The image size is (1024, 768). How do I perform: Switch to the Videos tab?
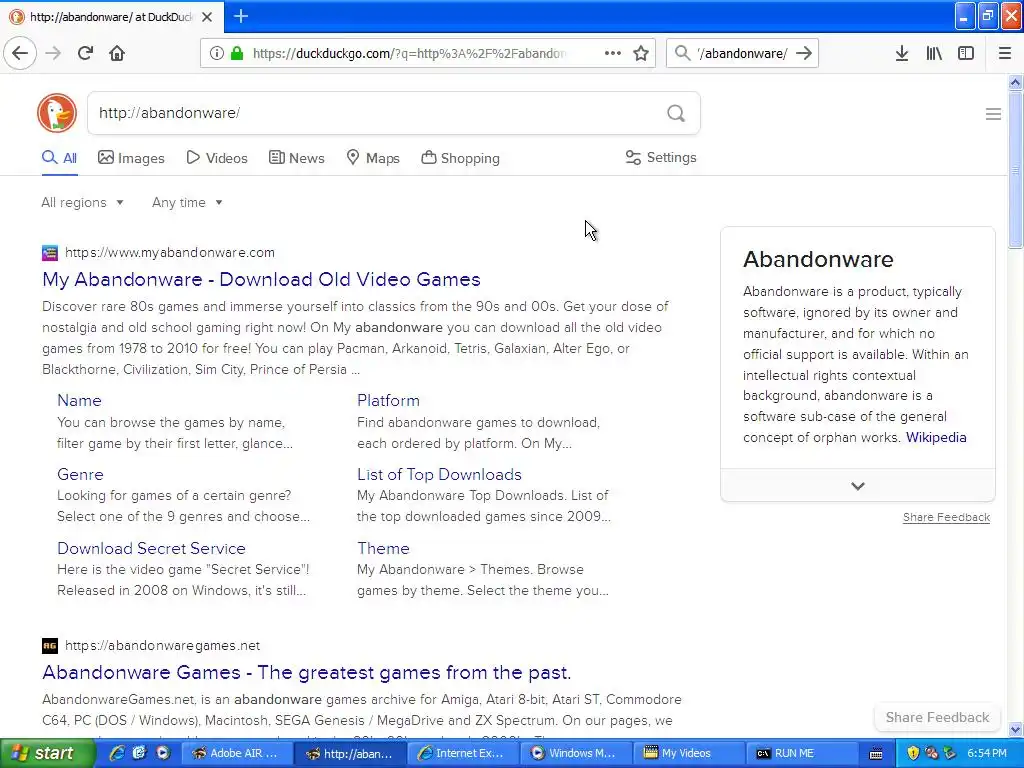(217, 158)
